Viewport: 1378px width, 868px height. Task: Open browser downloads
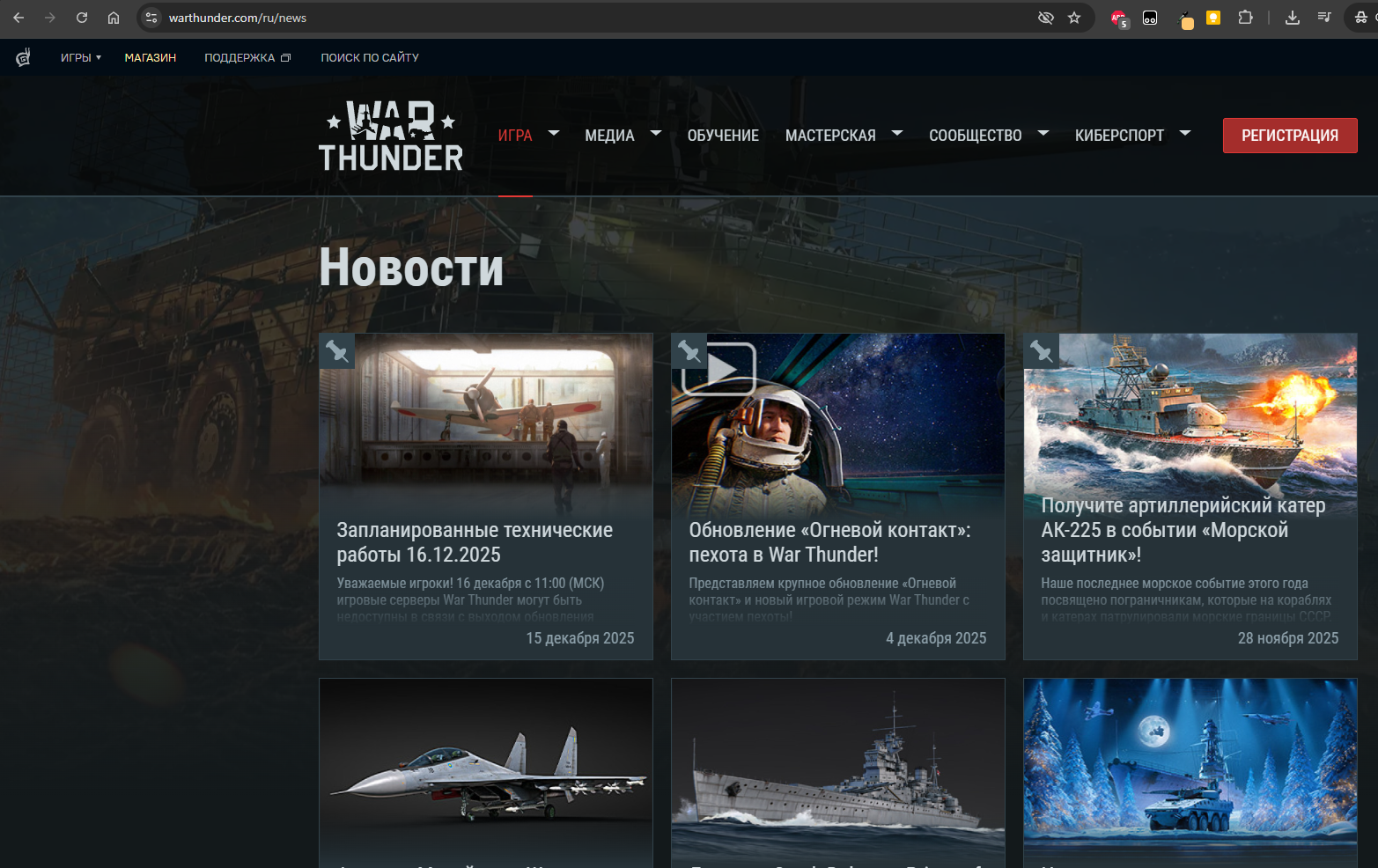point(1293,18)
